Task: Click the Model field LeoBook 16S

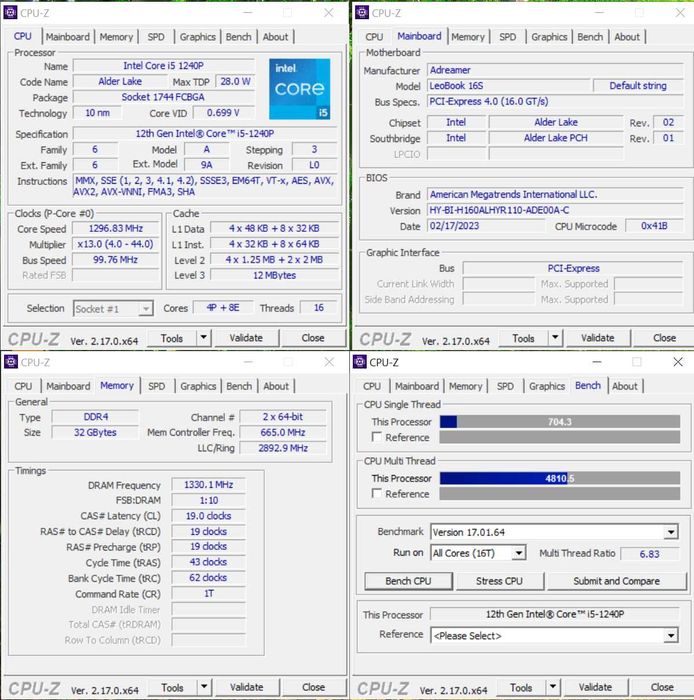Action: [x=509, y=86]
